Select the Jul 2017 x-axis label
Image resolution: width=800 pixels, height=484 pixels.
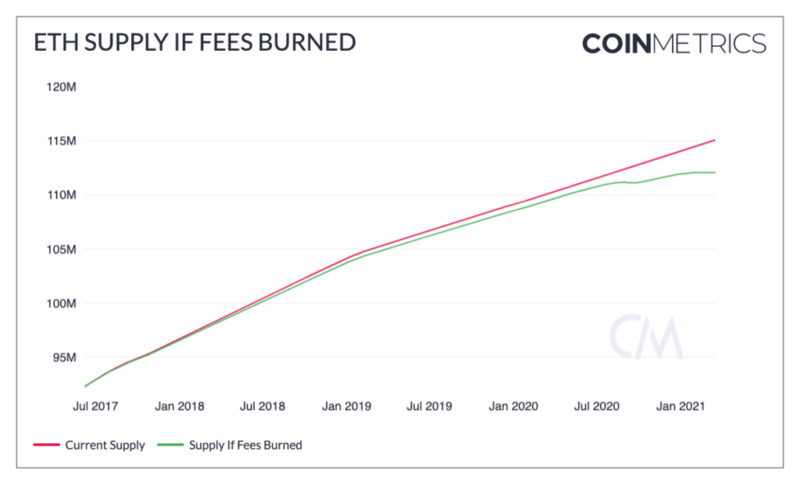(x=95, y=406)
